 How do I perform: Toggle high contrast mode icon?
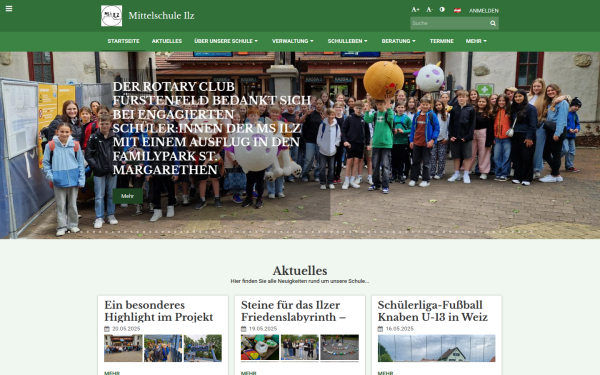point(442,10)
